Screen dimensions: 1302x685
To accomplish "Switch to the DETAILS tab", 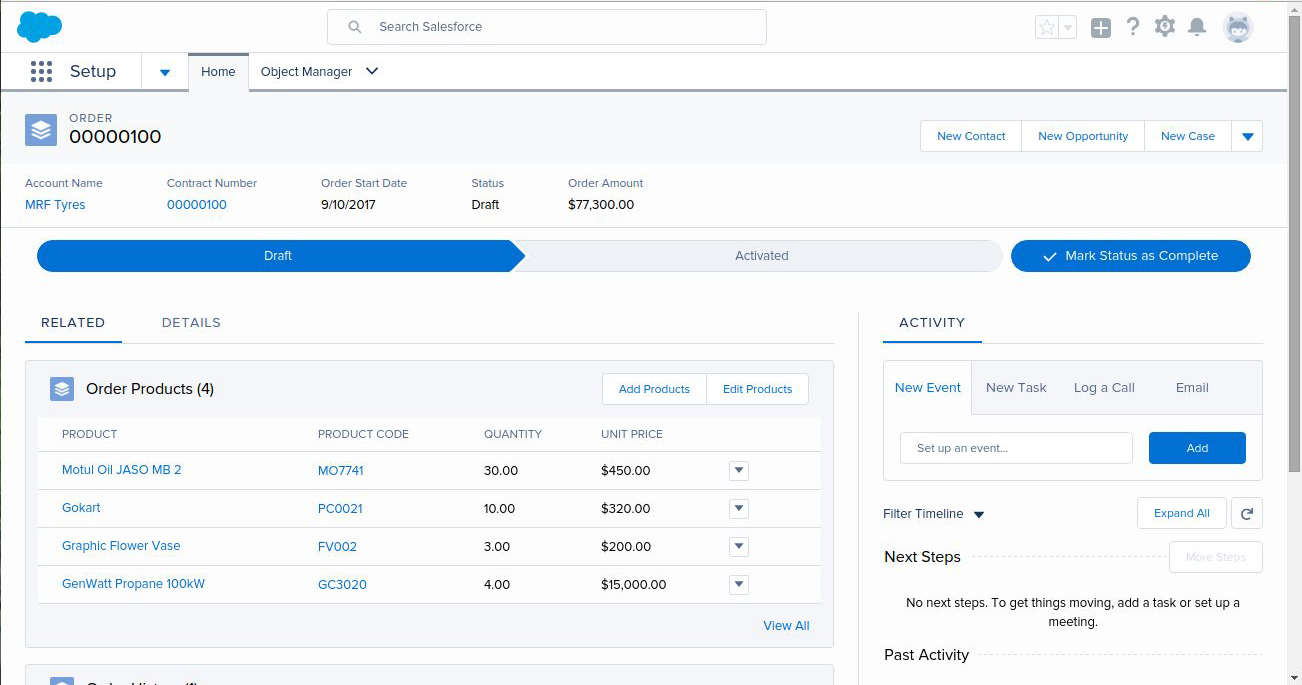I will coord(191,323).
